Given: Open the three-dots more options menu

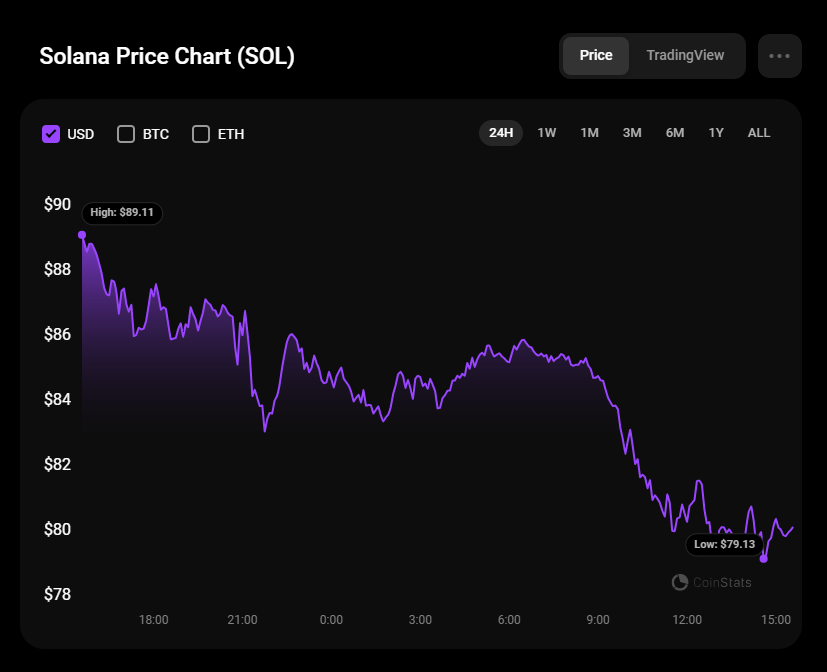Looking at the screenshot, I should pyautogui.click(x=780, y=56).
